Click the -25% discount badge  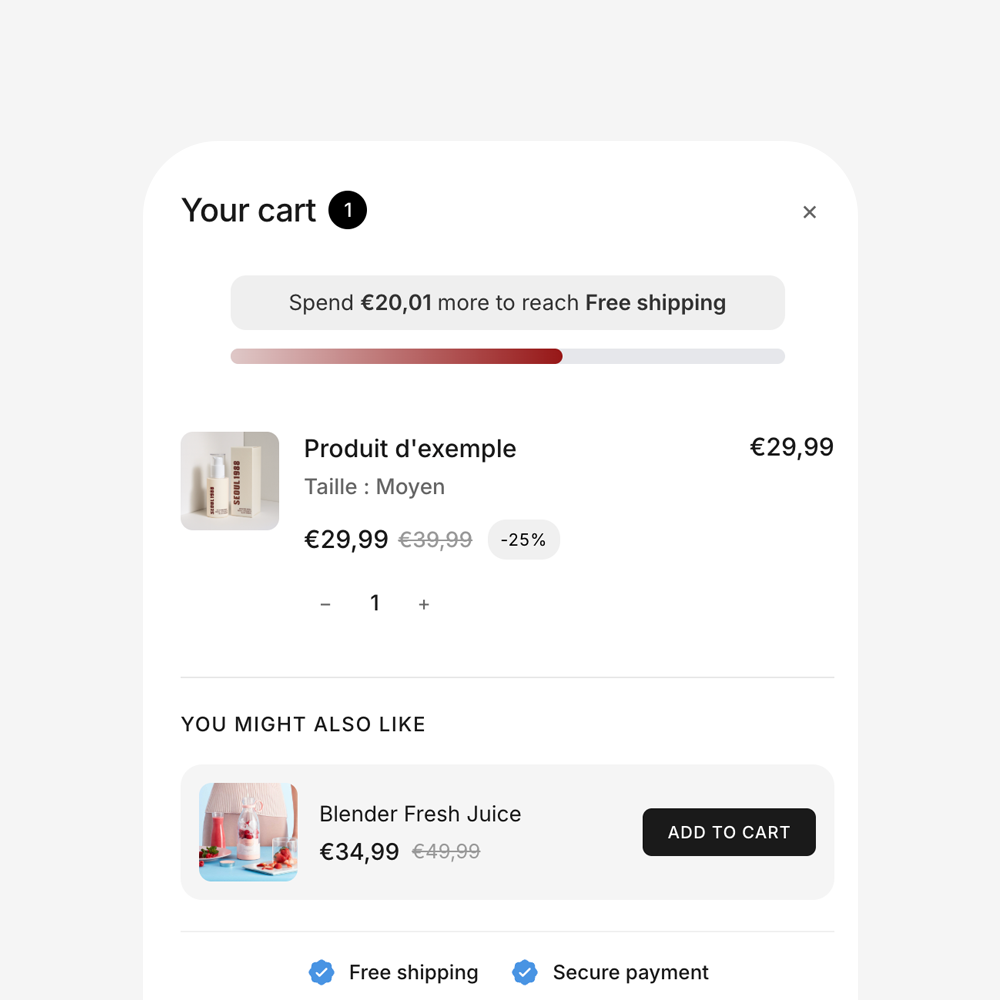tap(523, 539)
